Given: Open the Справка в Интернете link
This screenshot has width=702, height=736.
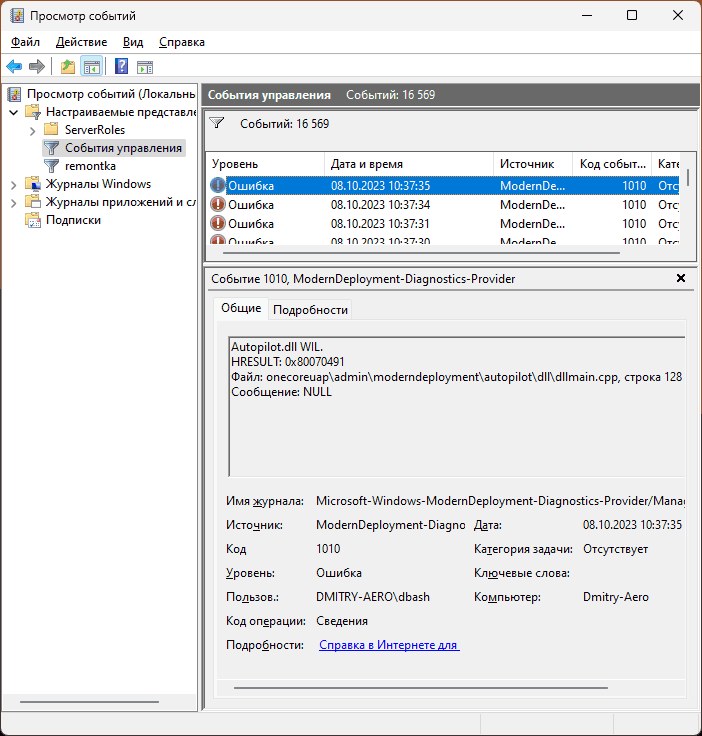Looking at the screenshot, I should [388, 646].
